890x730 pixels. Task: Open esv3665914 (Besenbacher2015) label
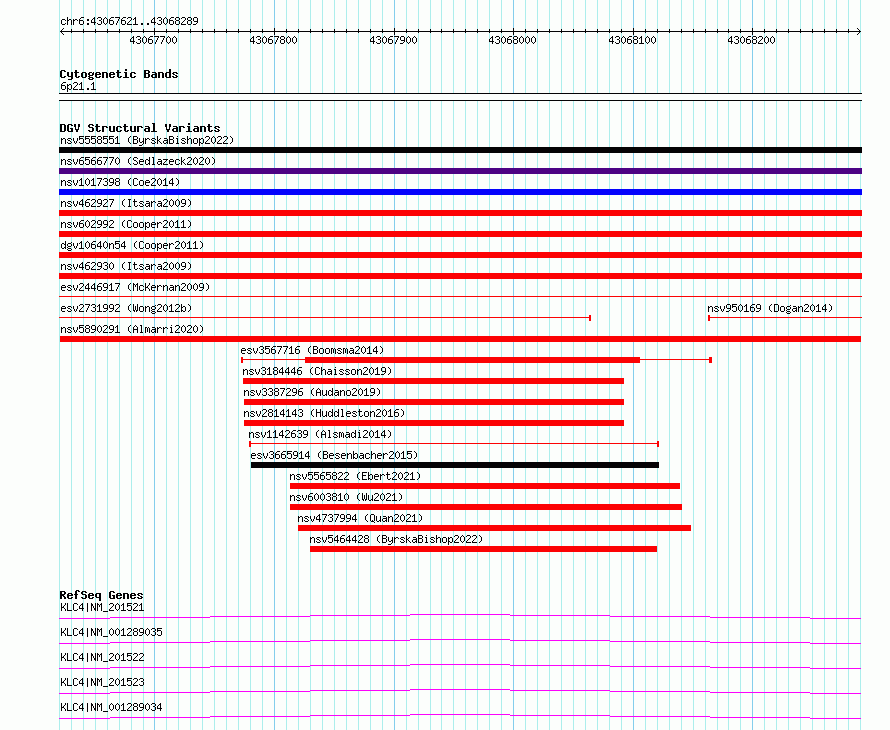pyautogui.click(x=334, y=455)
